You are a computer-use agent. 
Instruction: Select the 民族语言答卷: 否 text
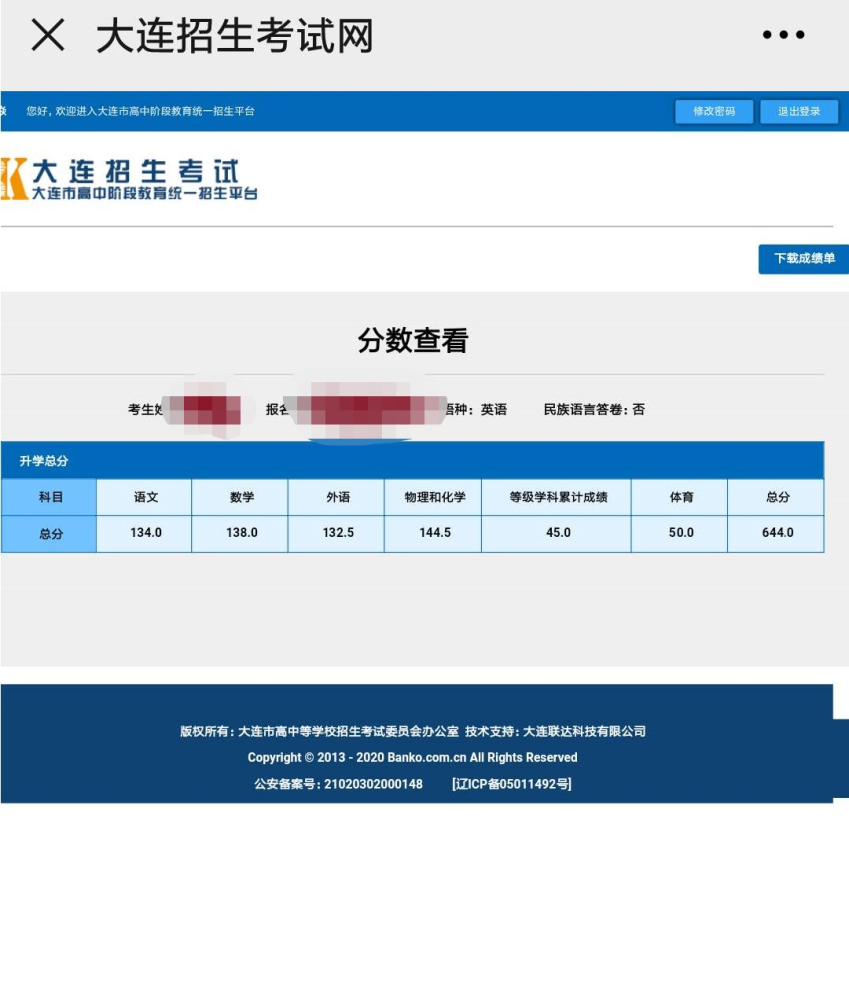[595, 409]
